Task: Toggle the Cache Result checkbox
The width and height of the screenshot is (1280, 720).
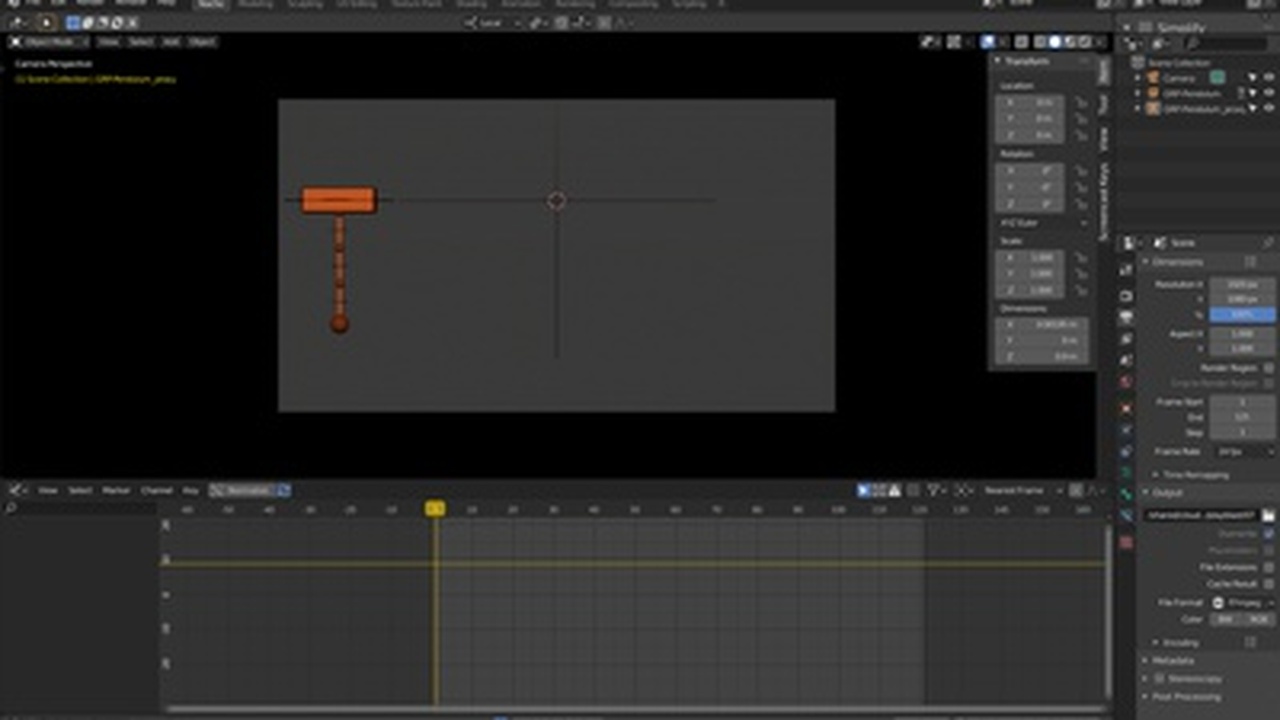Action: [x=1269, y=583]
